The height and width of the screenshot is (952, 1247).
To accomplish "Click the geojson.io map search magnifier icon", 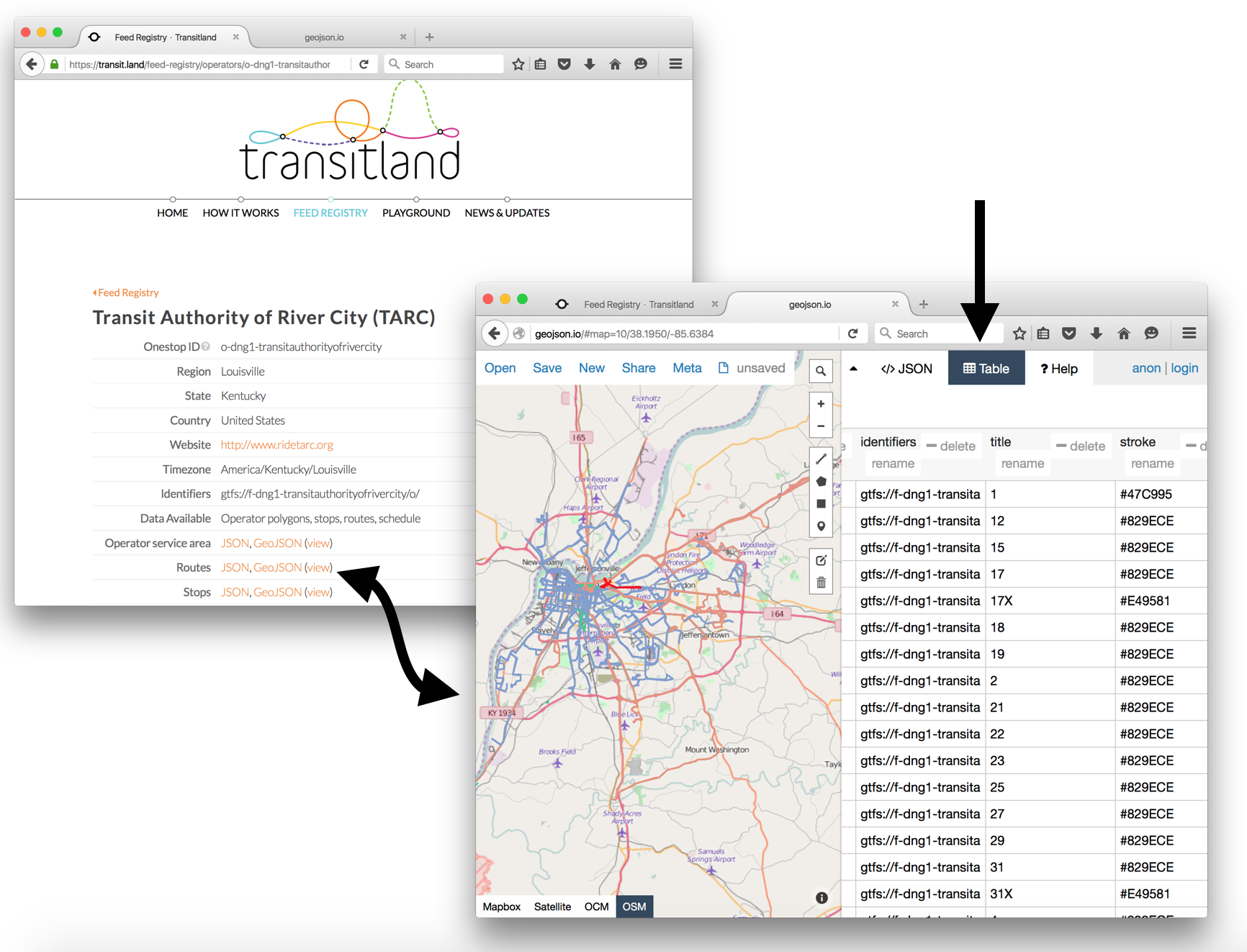I will coord(820,371).
